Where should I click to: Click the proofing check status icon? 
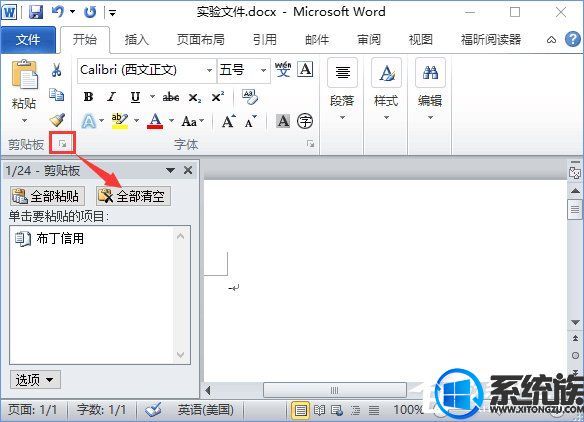[153, 410]
